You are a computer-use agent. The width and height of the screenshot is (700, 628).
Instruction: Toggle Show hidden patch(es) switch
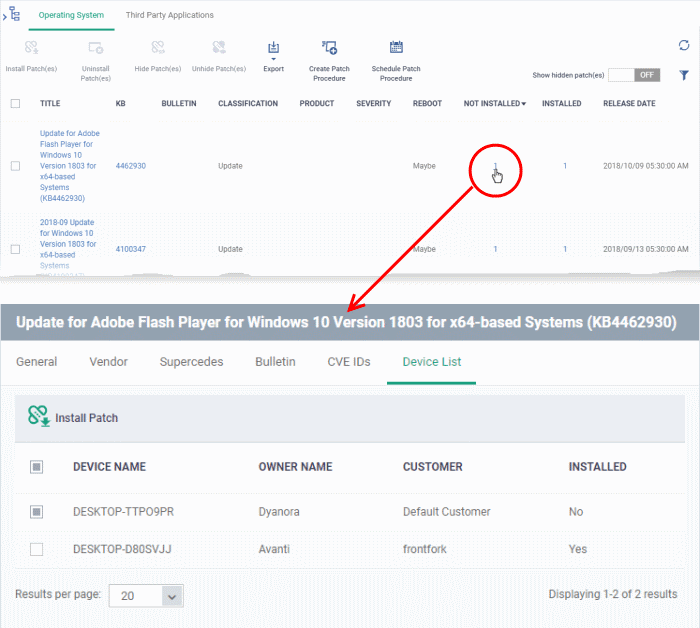pos(634,75)
